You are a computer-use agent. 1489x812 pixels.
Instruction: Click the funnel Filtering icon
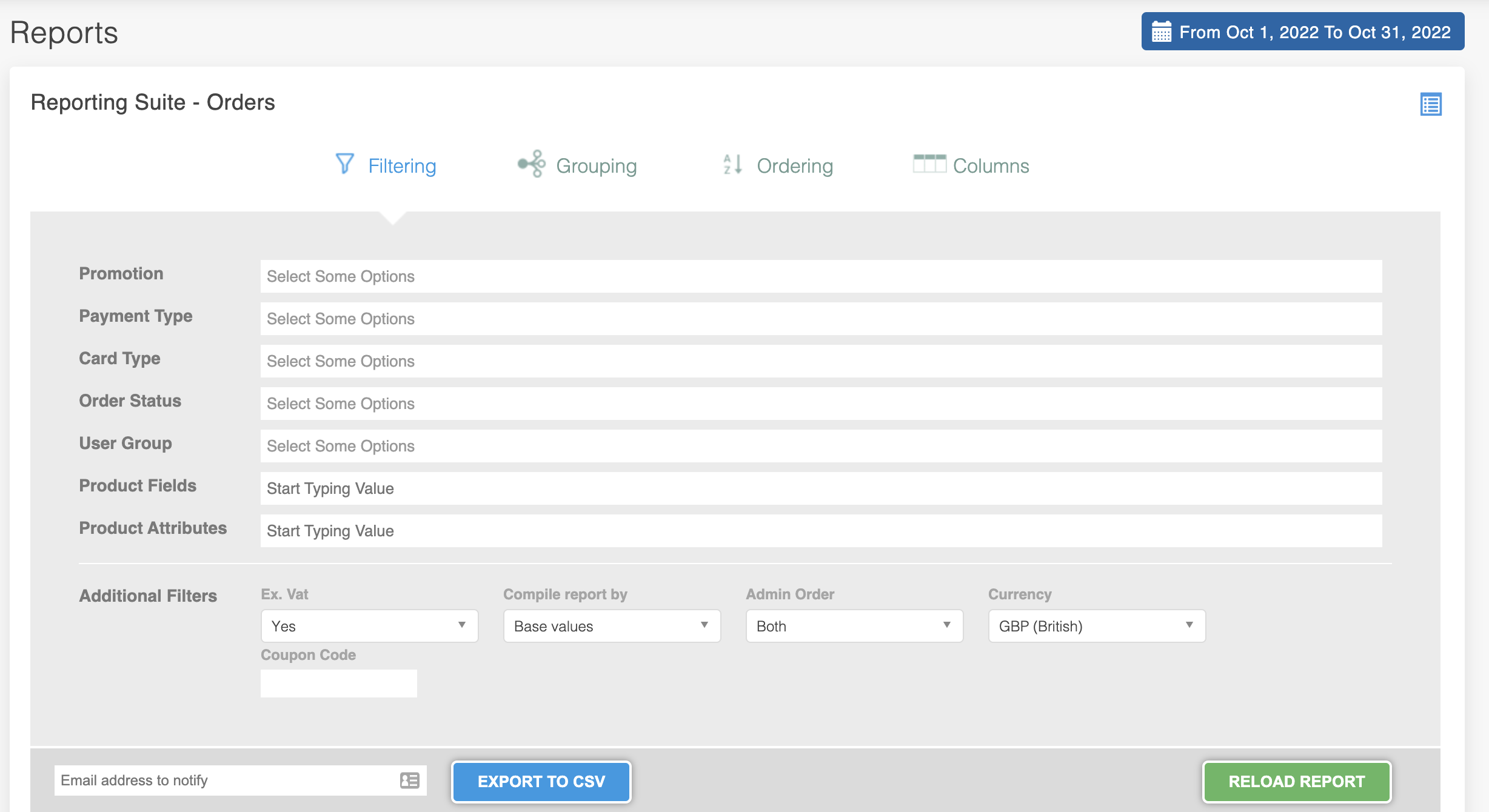344,164
